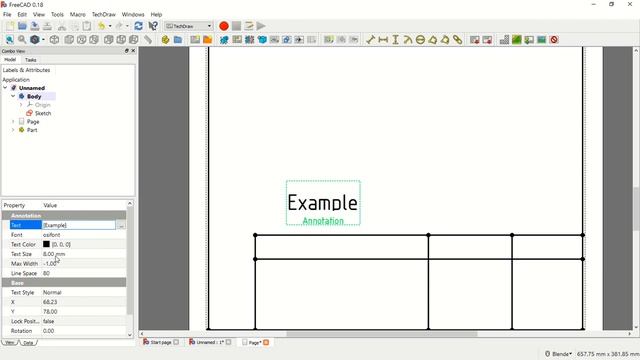Click the horizontal dimension tool
640x360 pixels.
383,40
